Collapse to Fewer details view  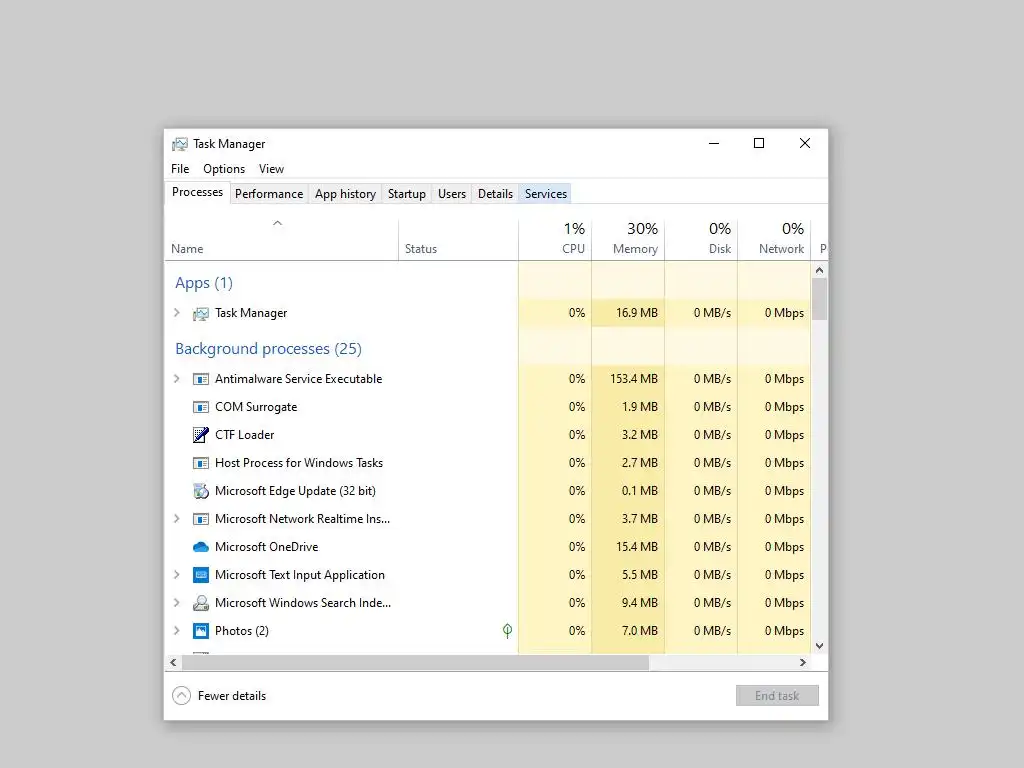click(219, 696)
